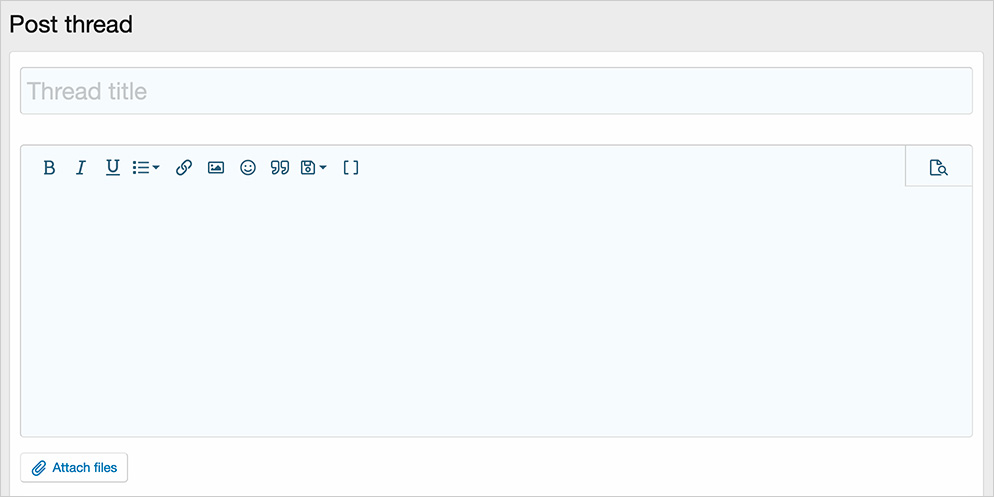Click inside the message body editor

click(496, 310)
